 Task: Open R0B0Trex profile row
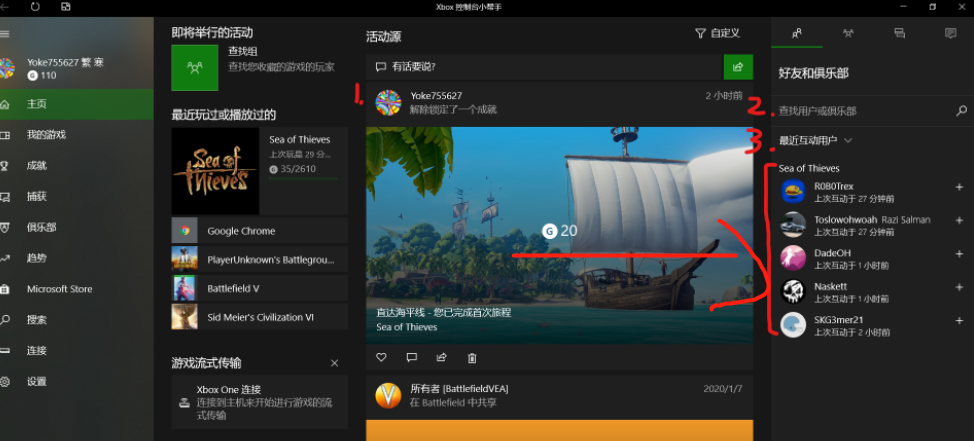click(x=862, y=191)
